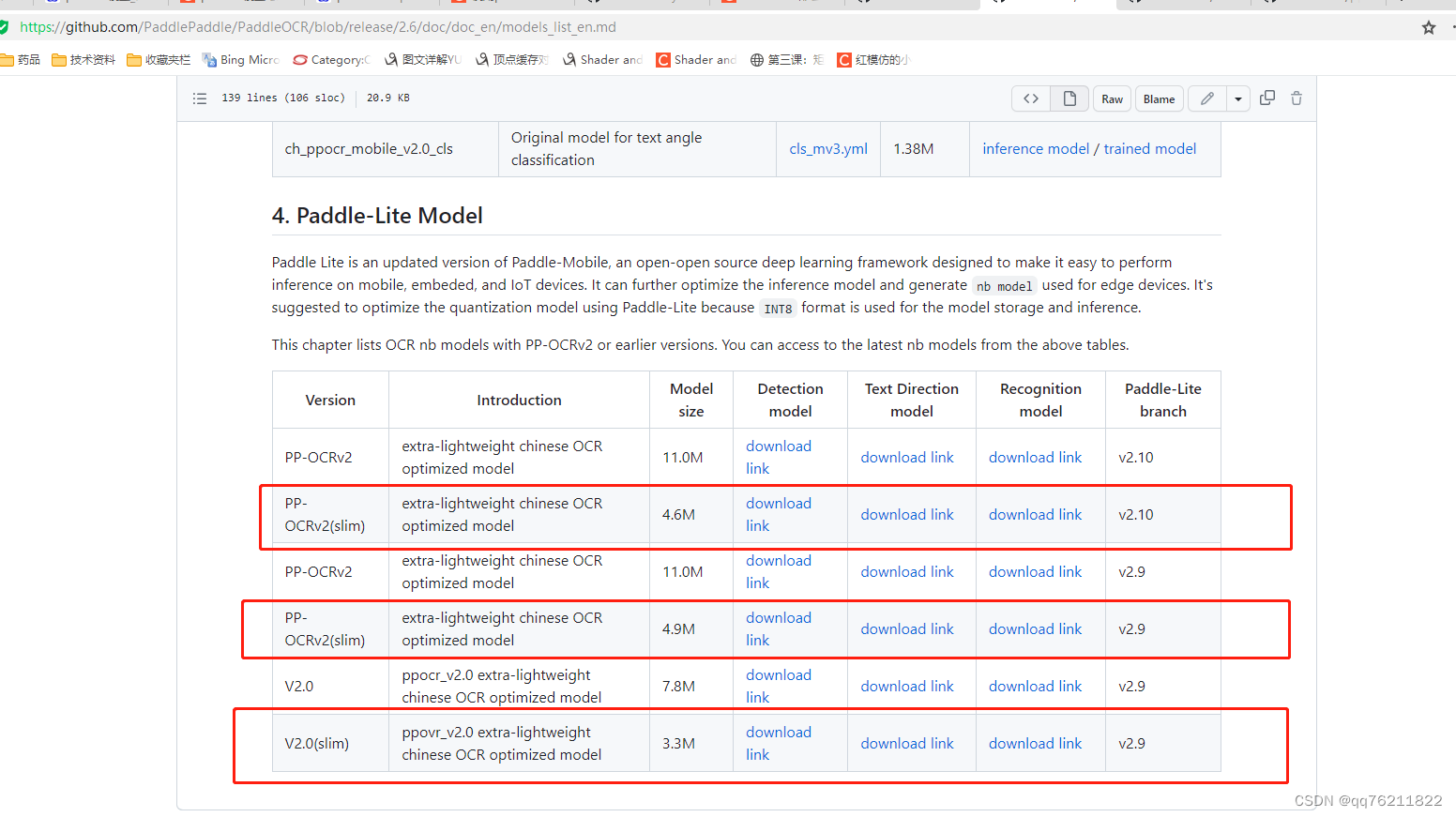This screenshot has width=1456, height=817.
Task: Open recognition download link in 7.8M row
Action: pyautogui.click(x=1035, y=687)
